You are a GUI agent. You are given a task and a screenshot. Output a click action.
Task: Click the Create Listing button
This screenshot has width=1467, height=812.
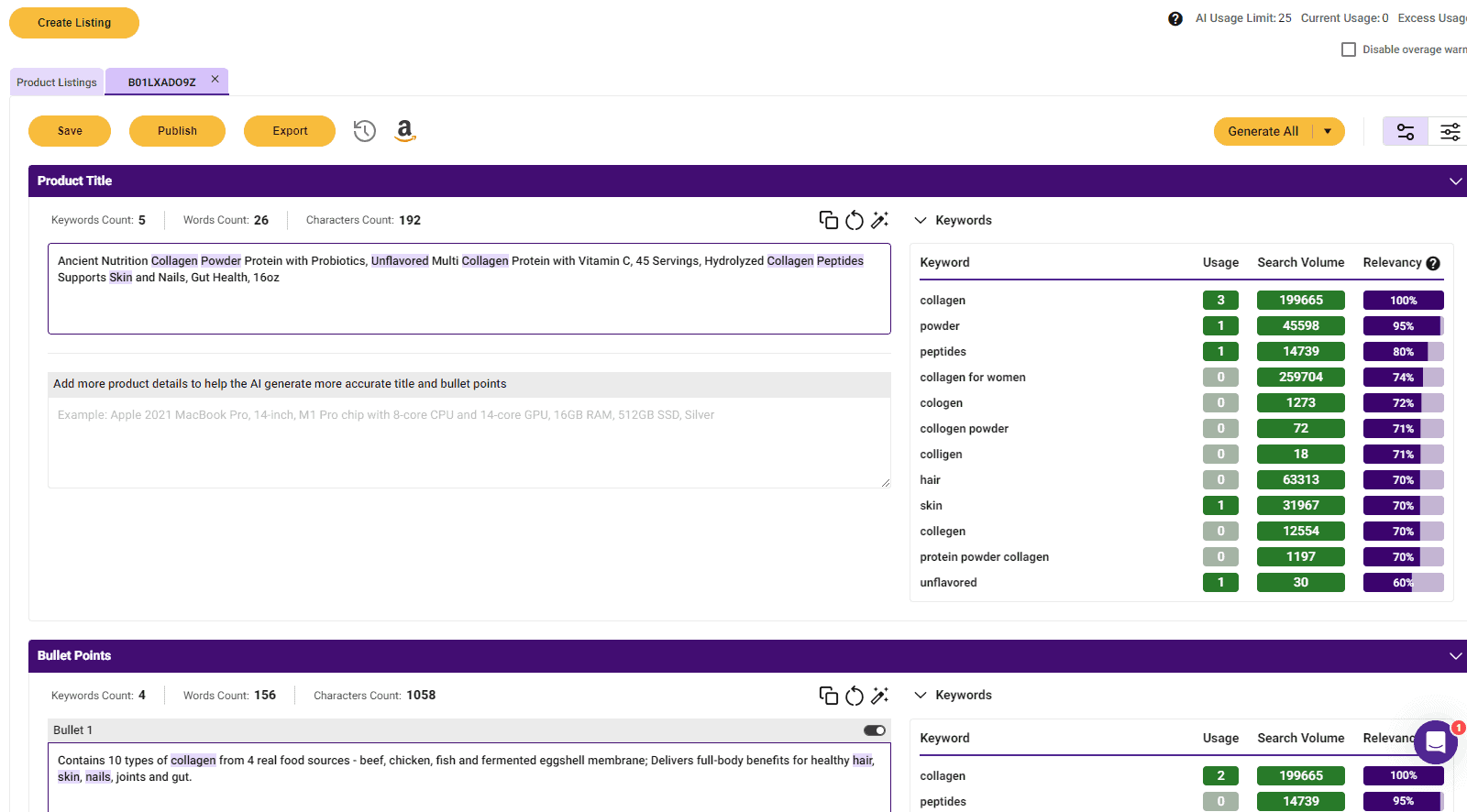74,23
